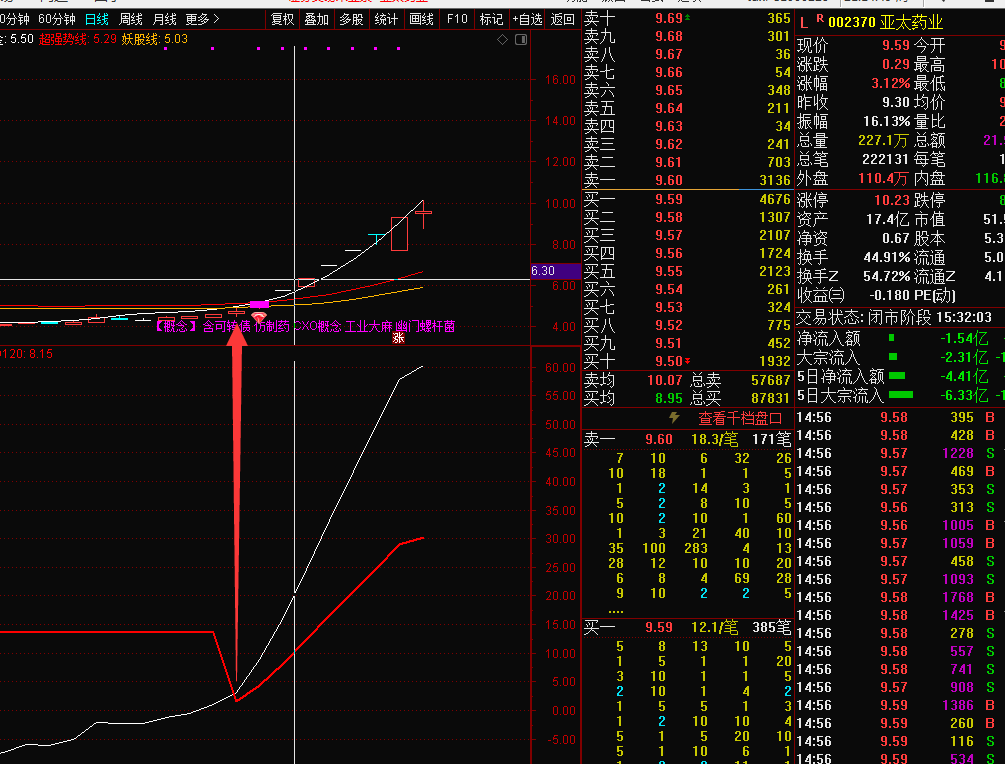Click the stock code 002370

(x=851, y=22)
